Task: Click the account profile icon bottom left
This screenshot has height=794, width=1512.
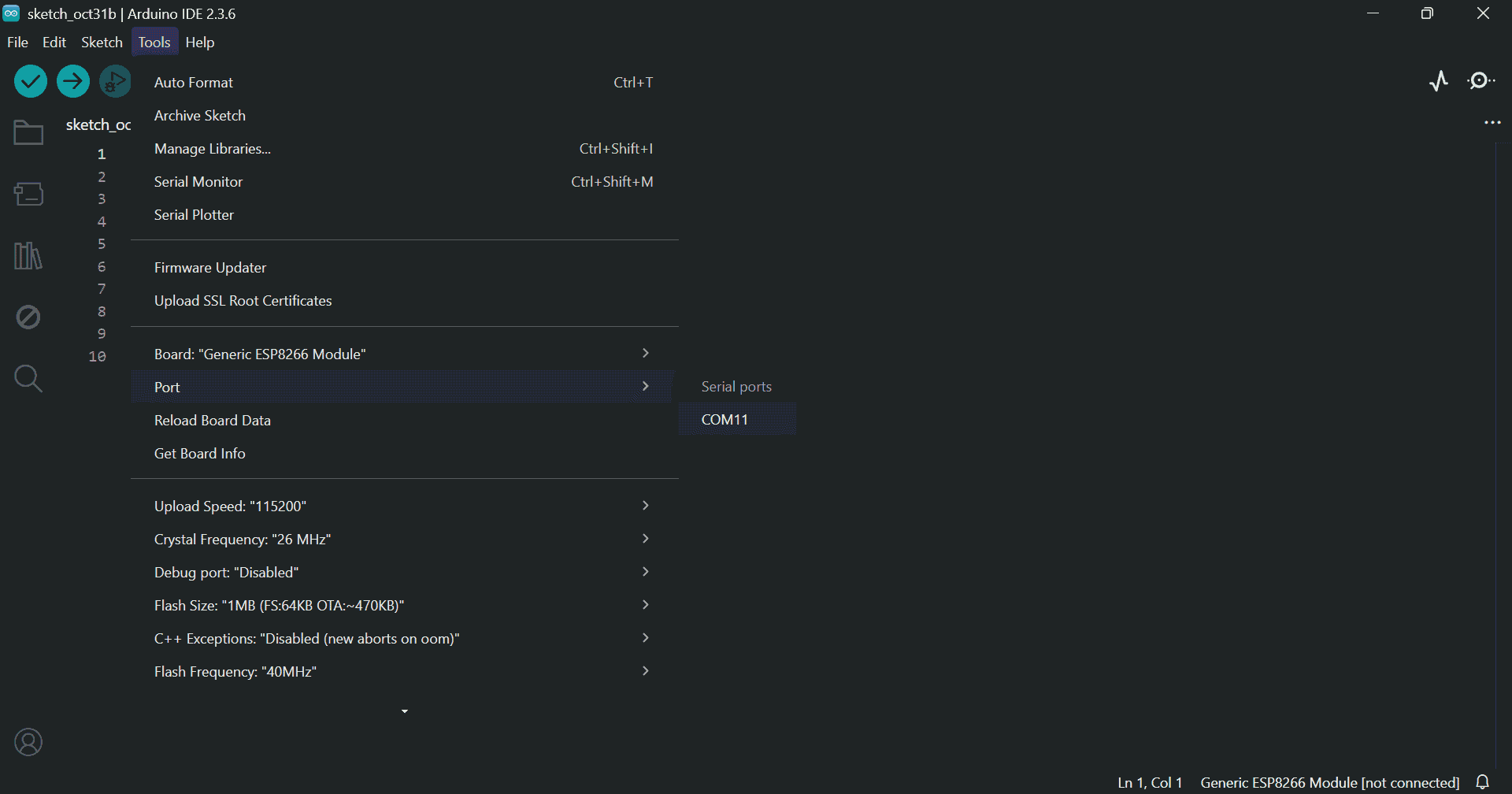Action: [28, 741]
